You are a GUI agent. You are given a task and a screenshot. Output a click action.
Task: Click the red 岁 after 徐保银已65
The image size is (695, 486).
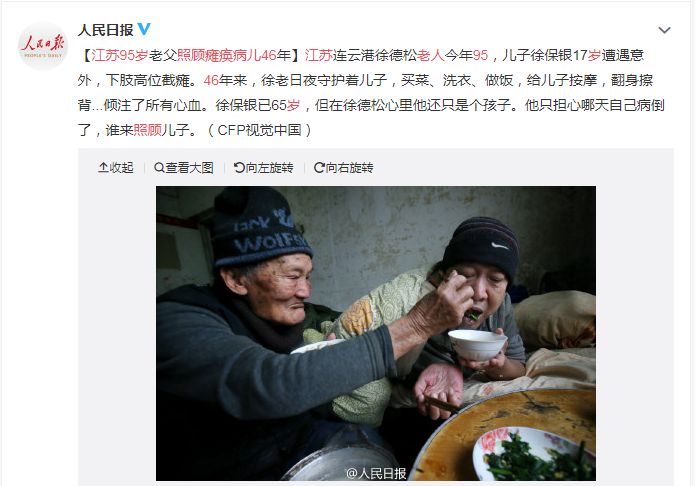293,105
